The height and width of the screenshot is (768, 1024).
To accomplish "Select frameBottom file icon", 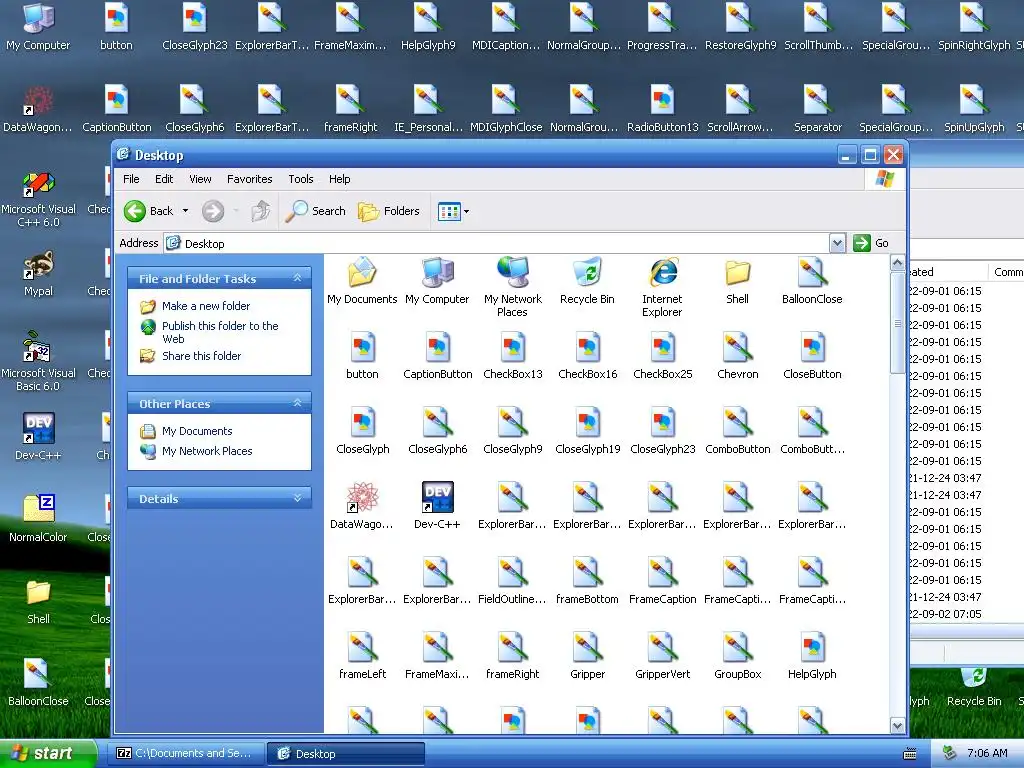I will click(587, 581).
